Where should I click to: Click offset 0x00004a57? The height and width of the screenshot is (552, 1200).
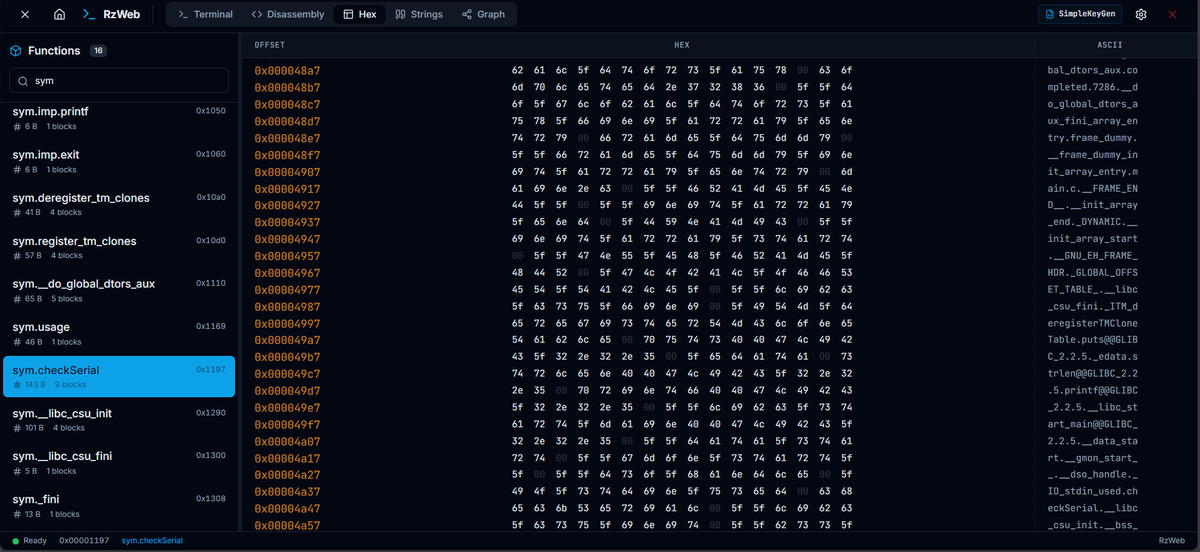[287, 524]
